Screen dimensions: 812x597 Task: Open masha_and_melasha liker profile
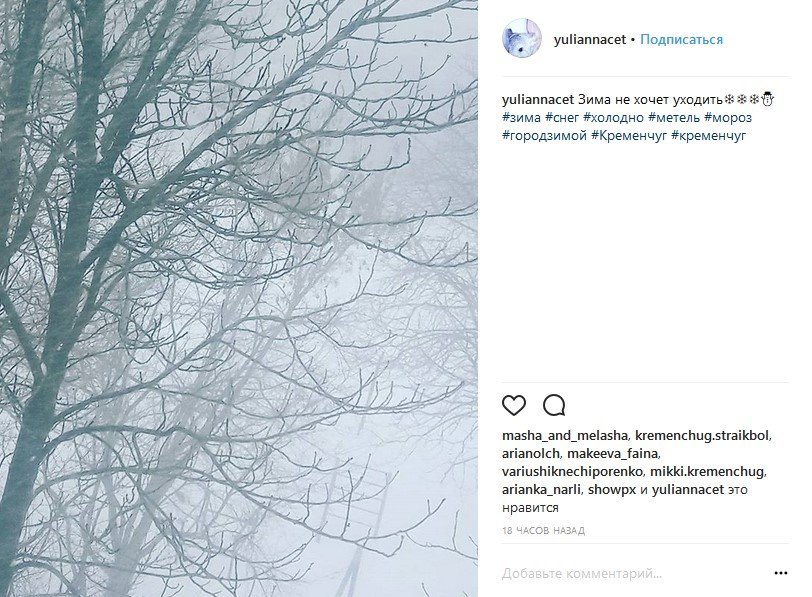coord(564,436)
